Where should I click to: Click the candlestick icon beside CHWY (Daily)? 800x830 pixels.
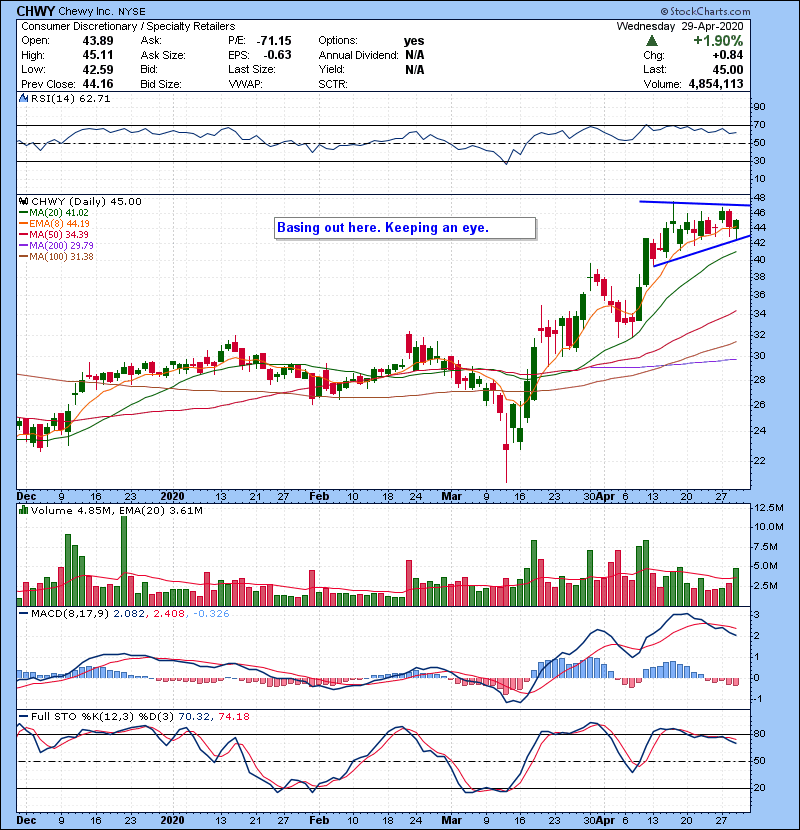pyautogui.click(x=23, y=201)
